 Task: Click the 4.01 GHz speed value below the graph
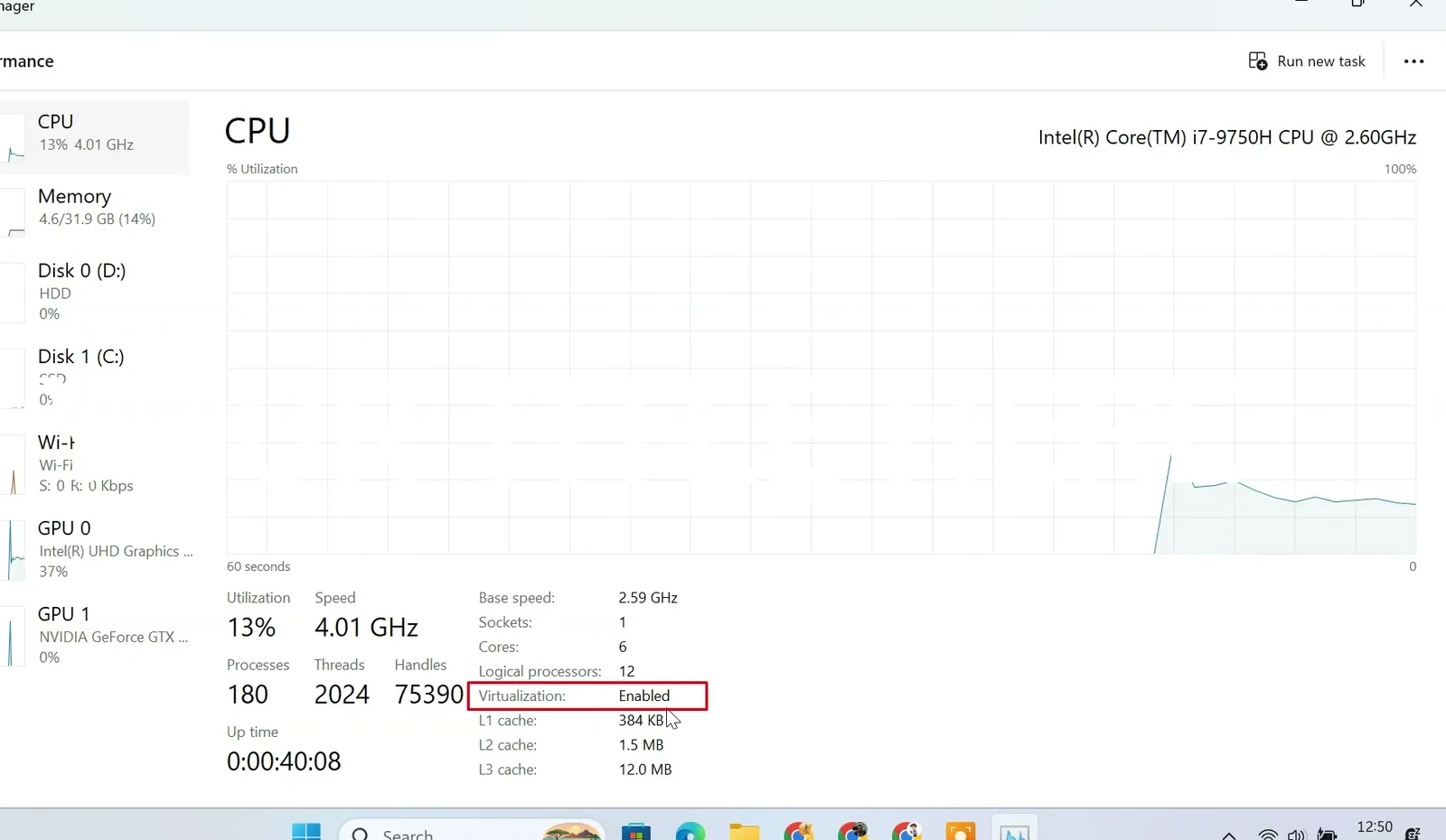coord(366,627)
